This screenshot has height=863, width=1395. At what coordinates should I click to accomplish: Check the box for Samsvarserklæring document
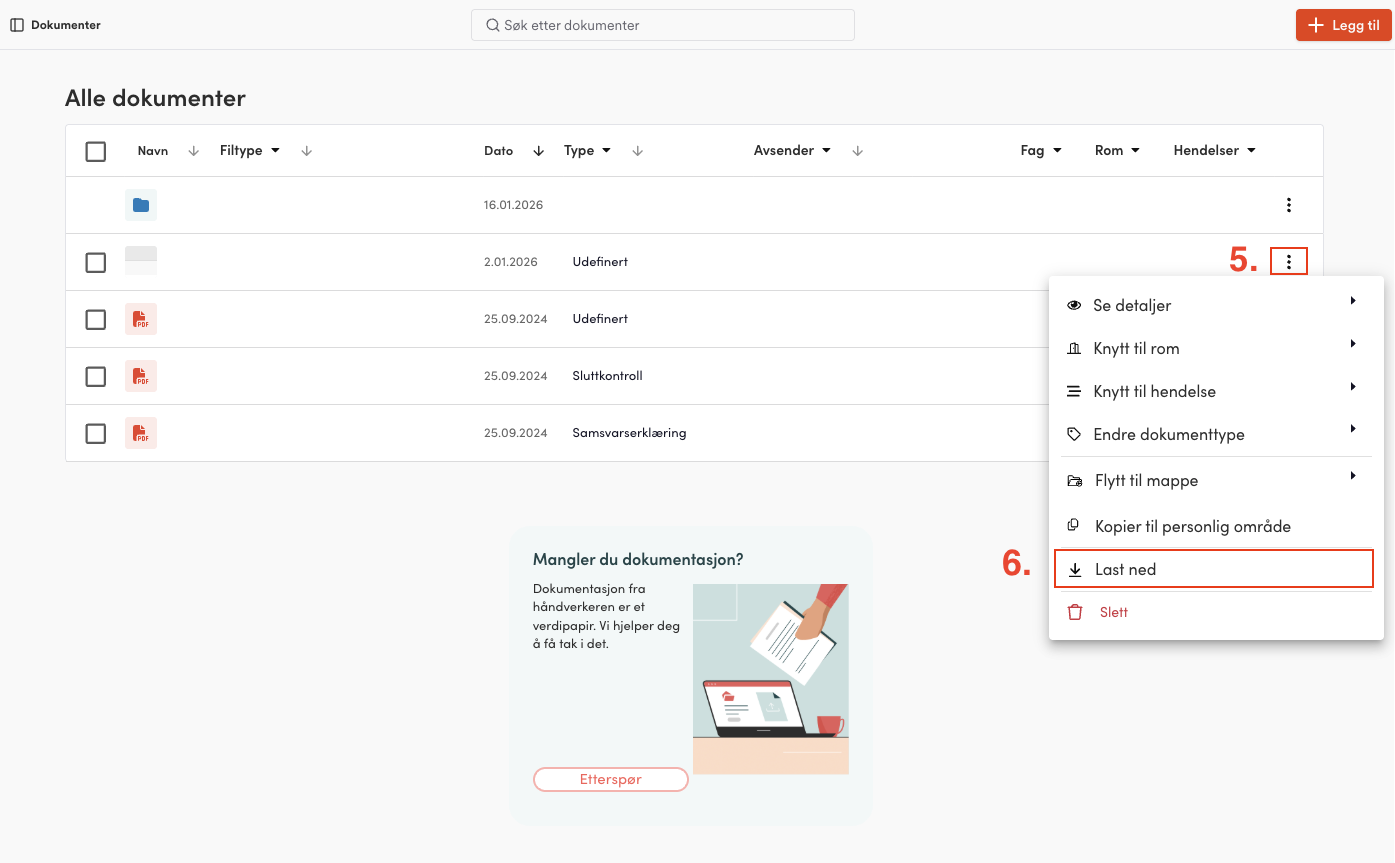96,433
